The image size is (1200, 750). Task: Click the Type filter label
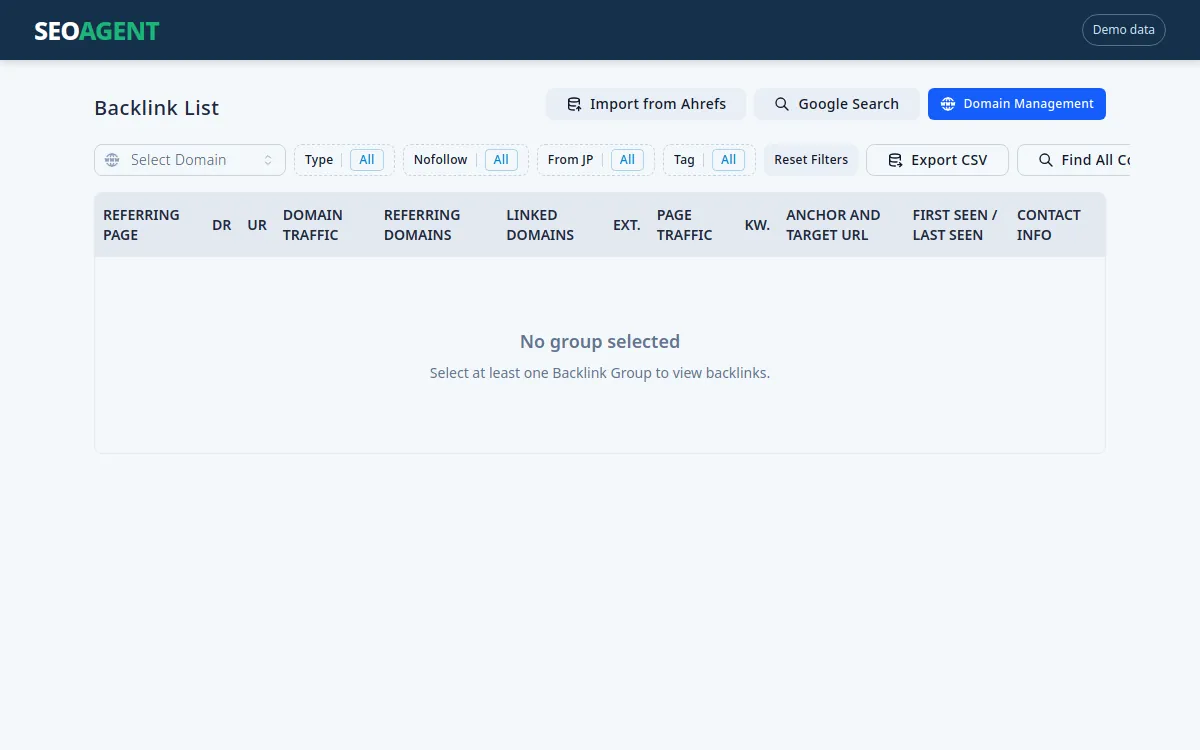click(x=319, y=160)
